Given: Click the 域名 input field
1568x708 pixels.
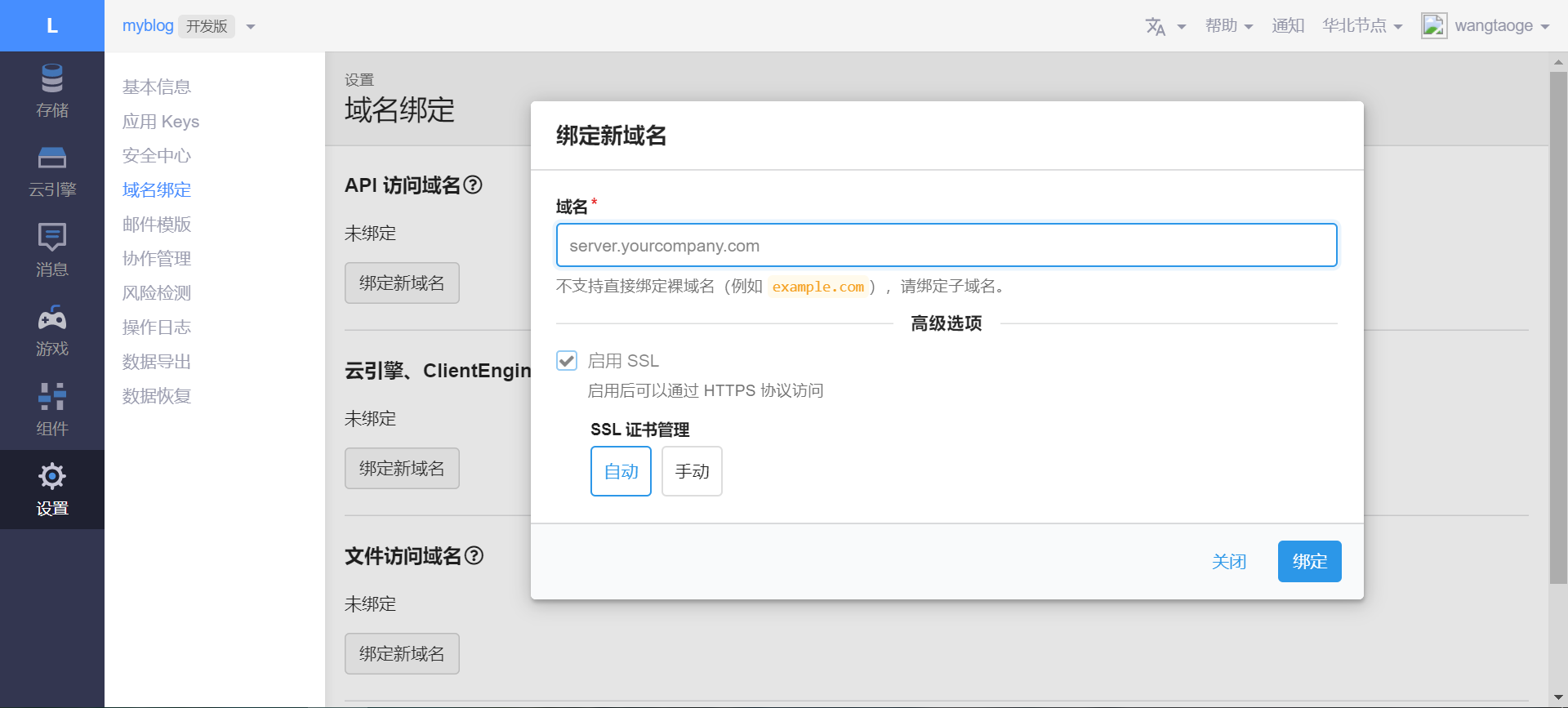Looking at the screenshot, I should [x=947, y=246].
